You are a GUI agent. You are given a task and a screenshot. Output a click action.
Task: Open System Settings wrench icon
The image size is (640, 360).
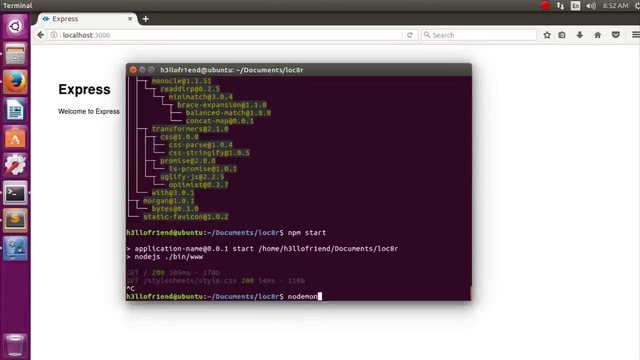click(x=15, y=165)
